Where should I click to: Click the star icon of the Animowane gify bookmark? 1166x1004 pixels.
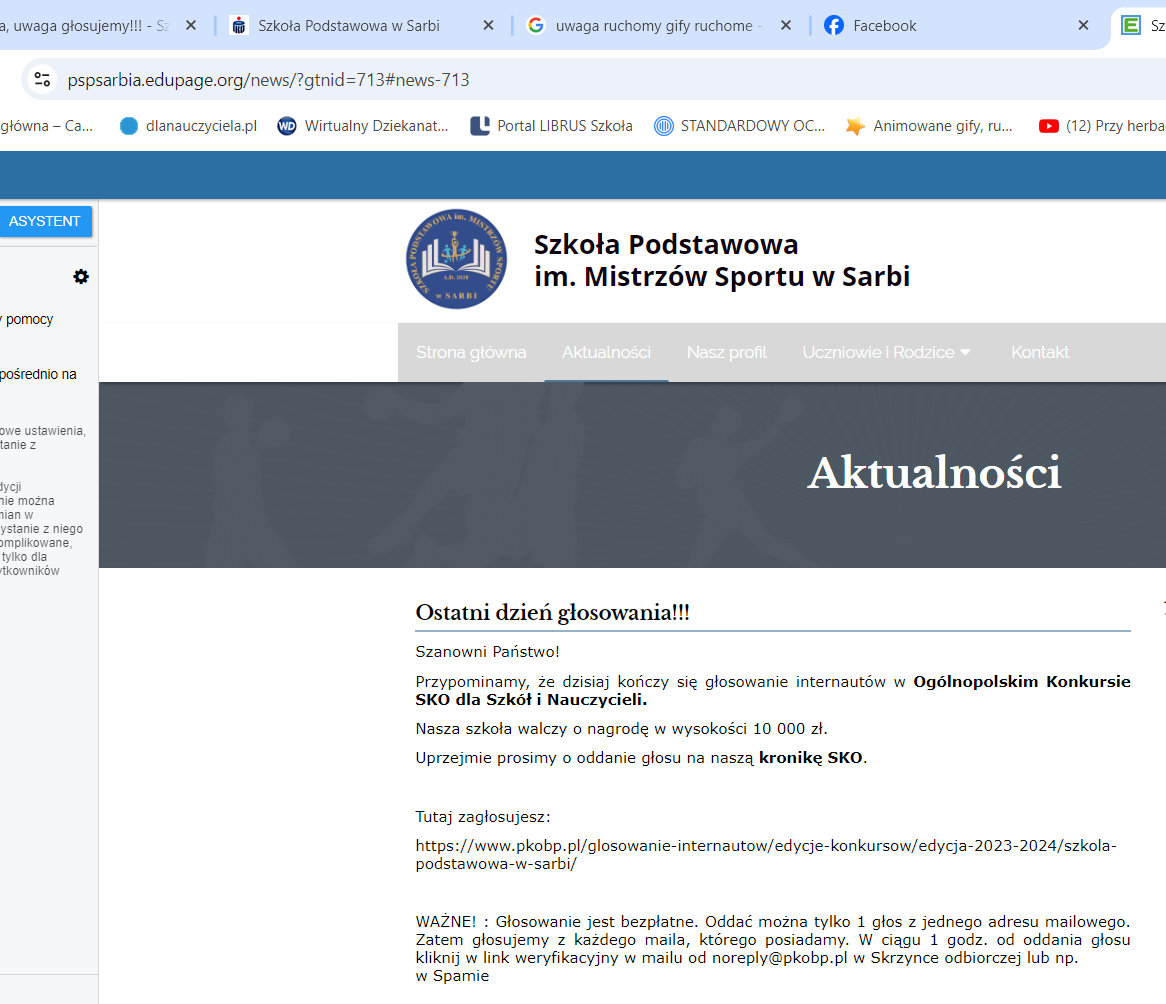[x=855, y=126]
